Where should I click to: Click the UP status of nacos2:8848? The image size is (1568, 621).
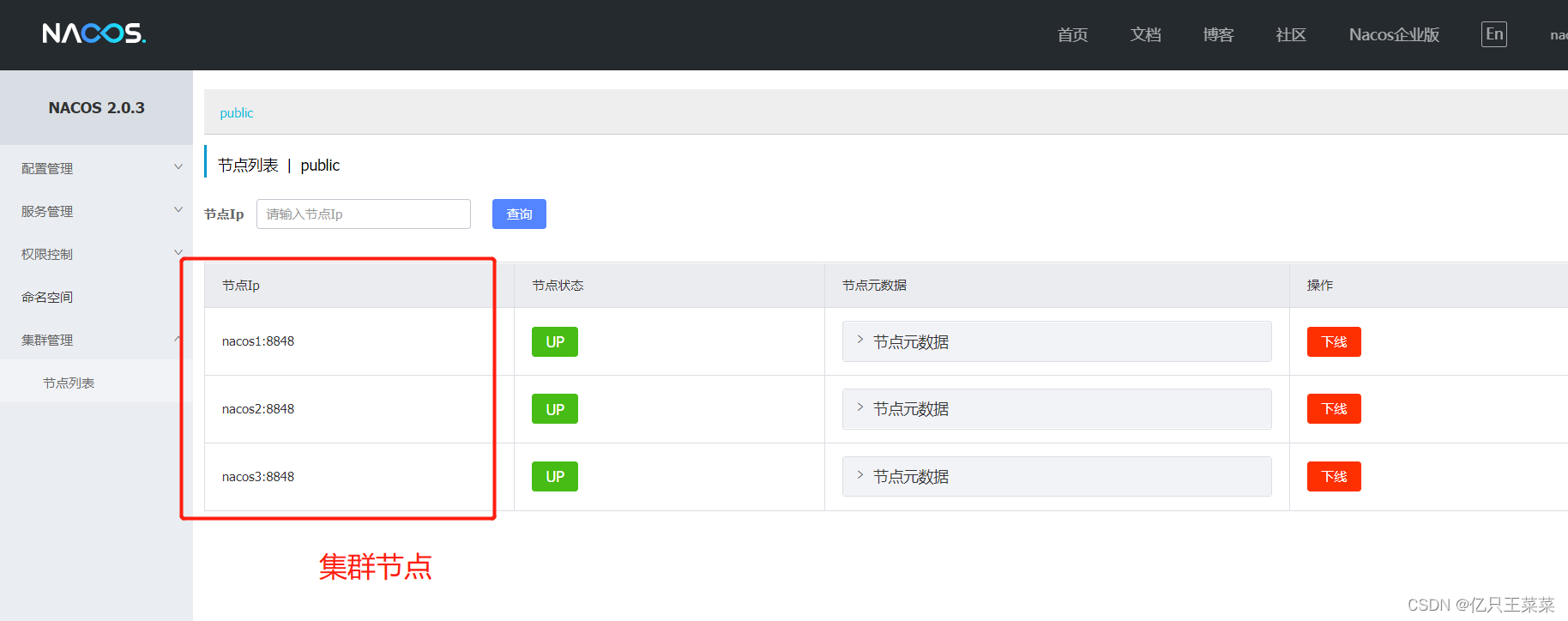tap(555, 409)
